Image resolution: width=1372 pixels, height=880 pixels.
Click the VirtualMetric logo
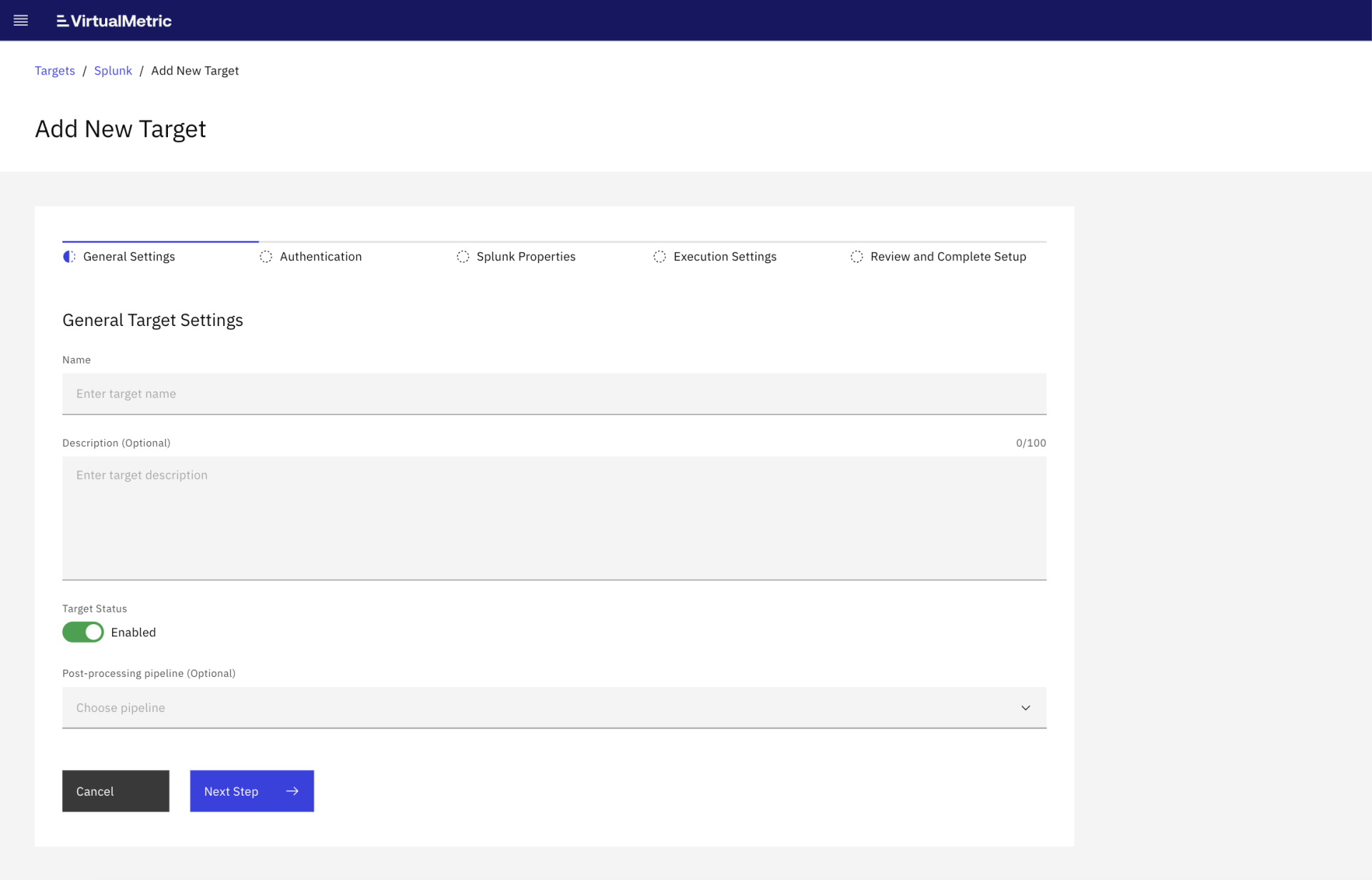click(114, 21)
